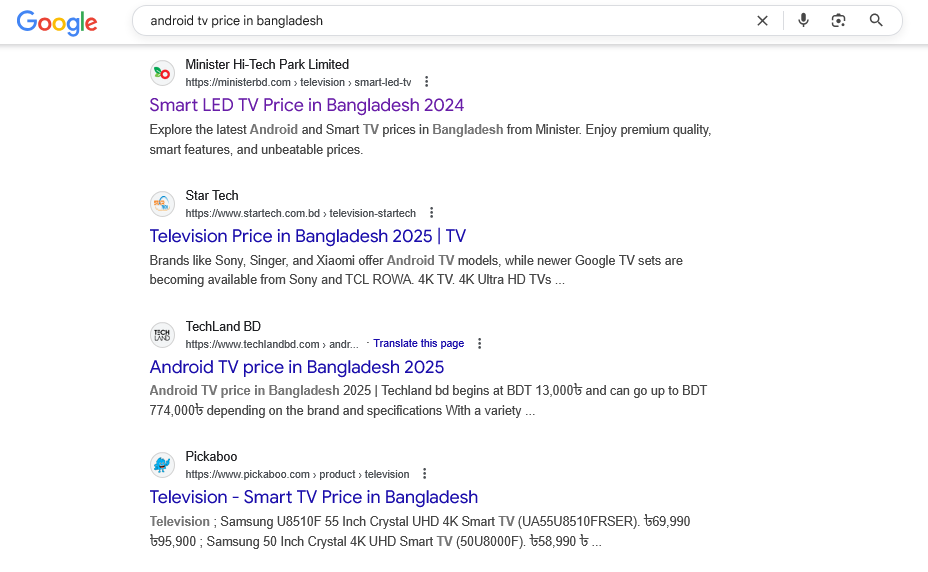Focus the Google search input field

pos(440,21)
